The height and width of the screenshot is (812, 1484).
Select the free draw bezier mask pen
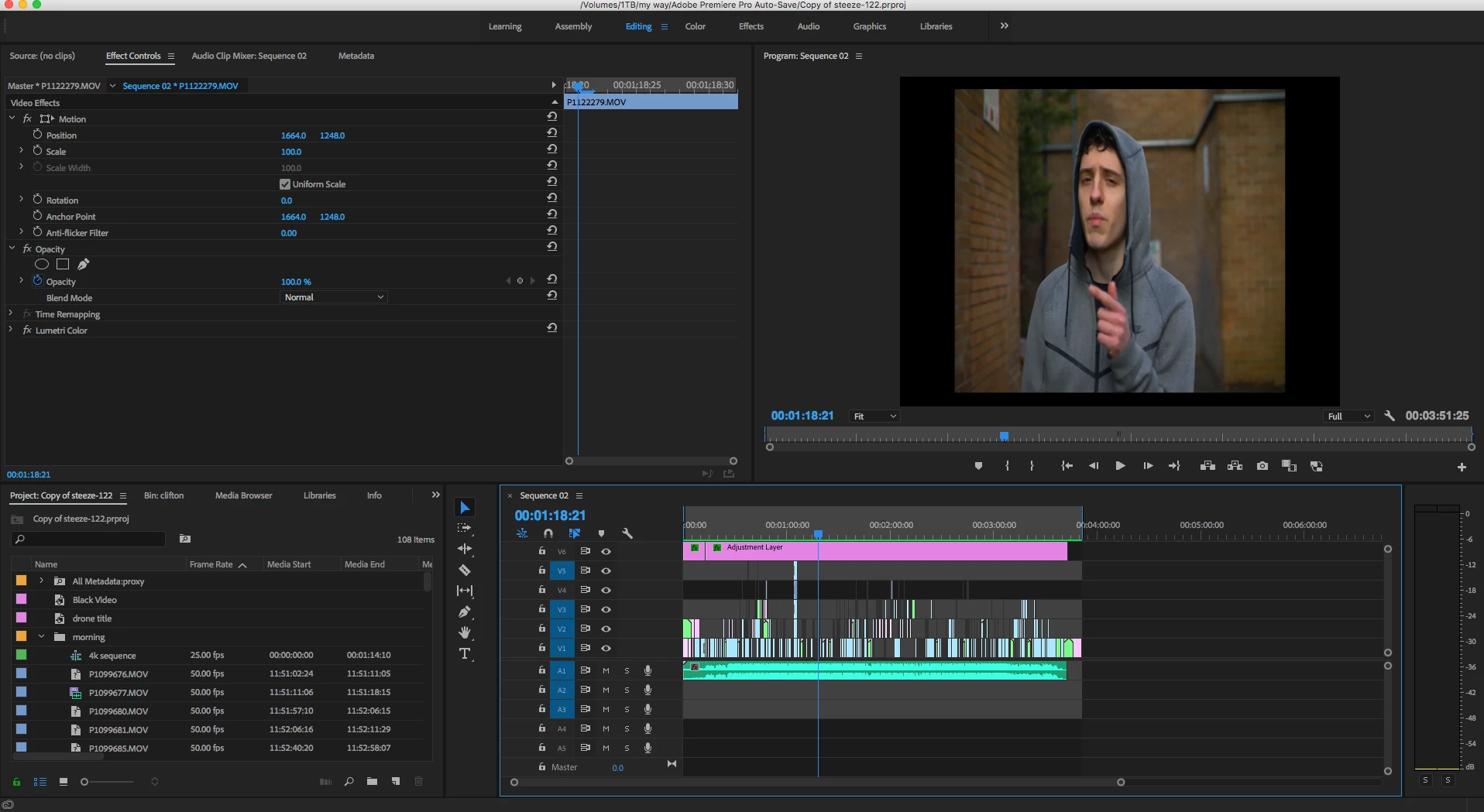pyautogui.click(x=84, y=265)
